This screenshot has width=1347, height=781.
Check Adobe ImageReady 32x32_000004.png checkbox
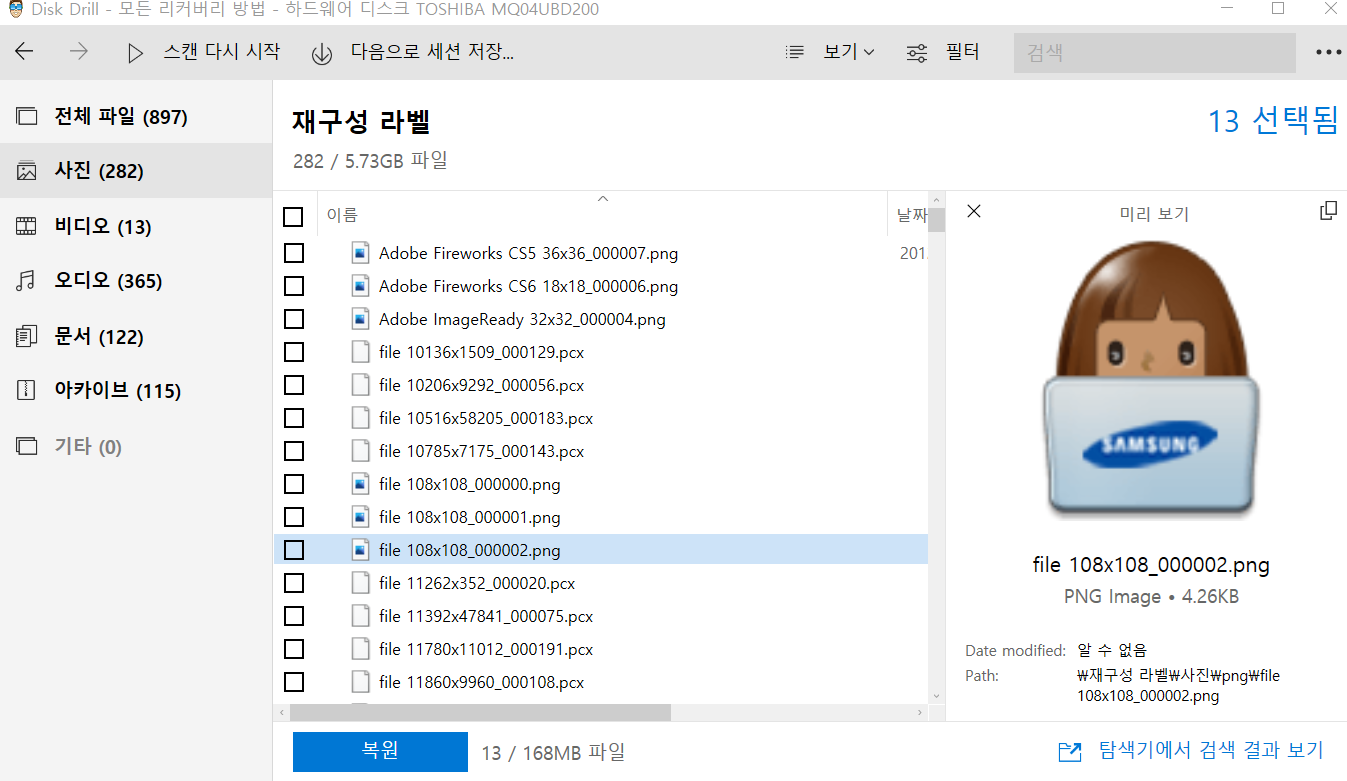(294, 319)
